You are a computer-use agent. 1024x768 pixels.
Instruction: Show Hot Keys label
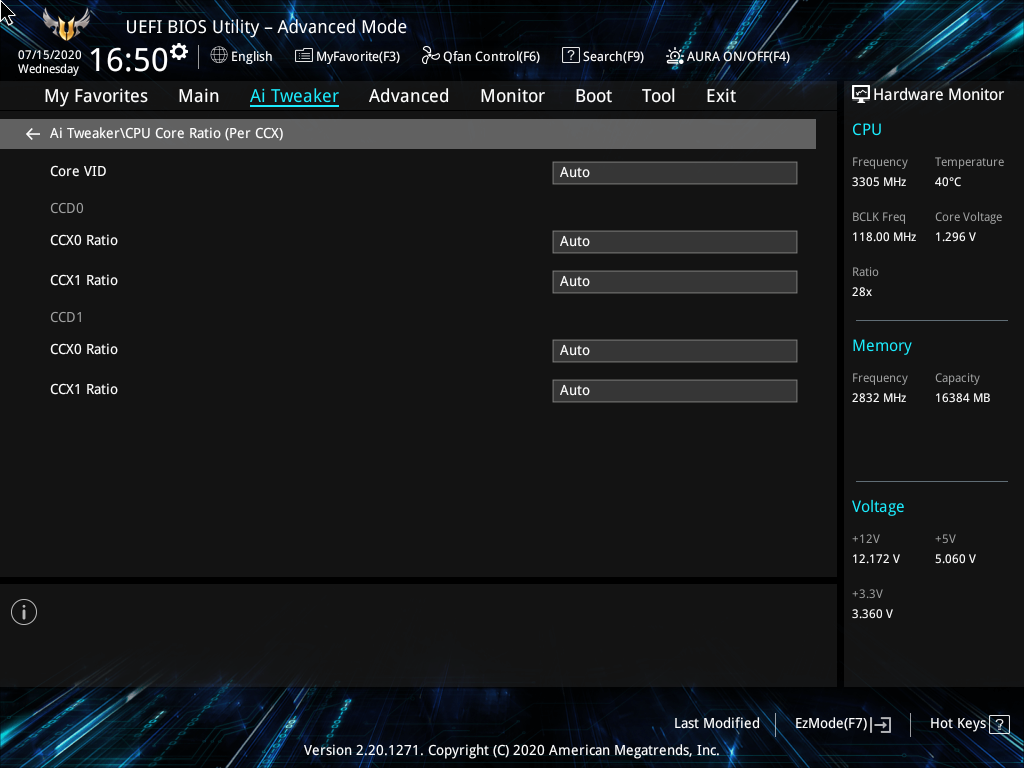pyautogui.click(x=957, y=724)
